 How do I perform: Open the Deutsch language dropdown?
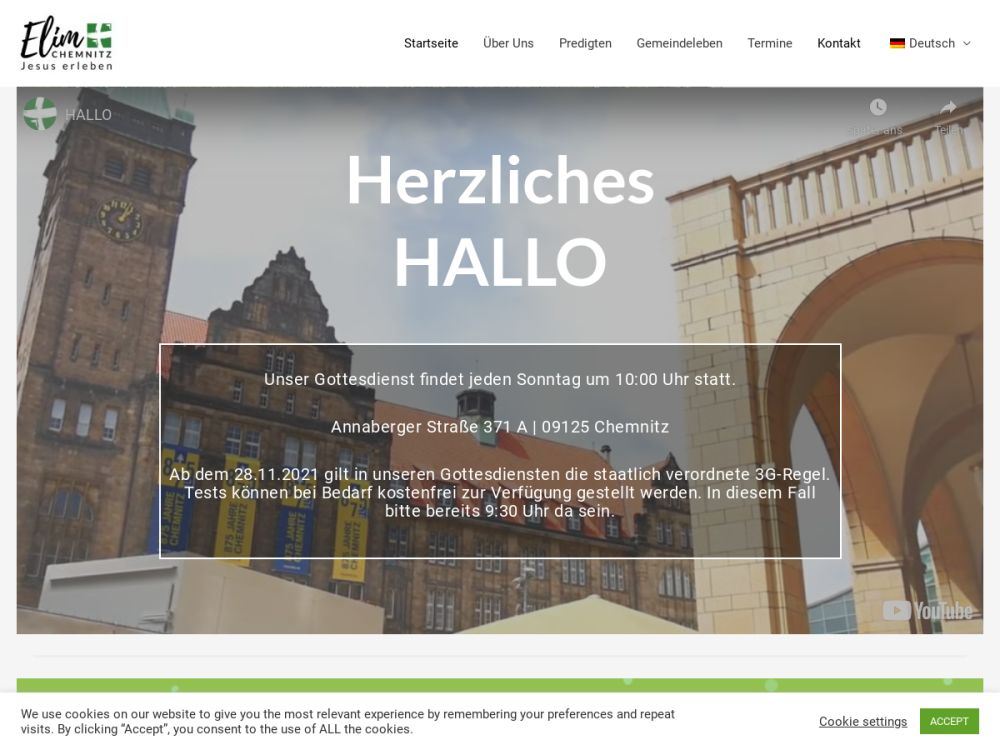click(931, 43)
